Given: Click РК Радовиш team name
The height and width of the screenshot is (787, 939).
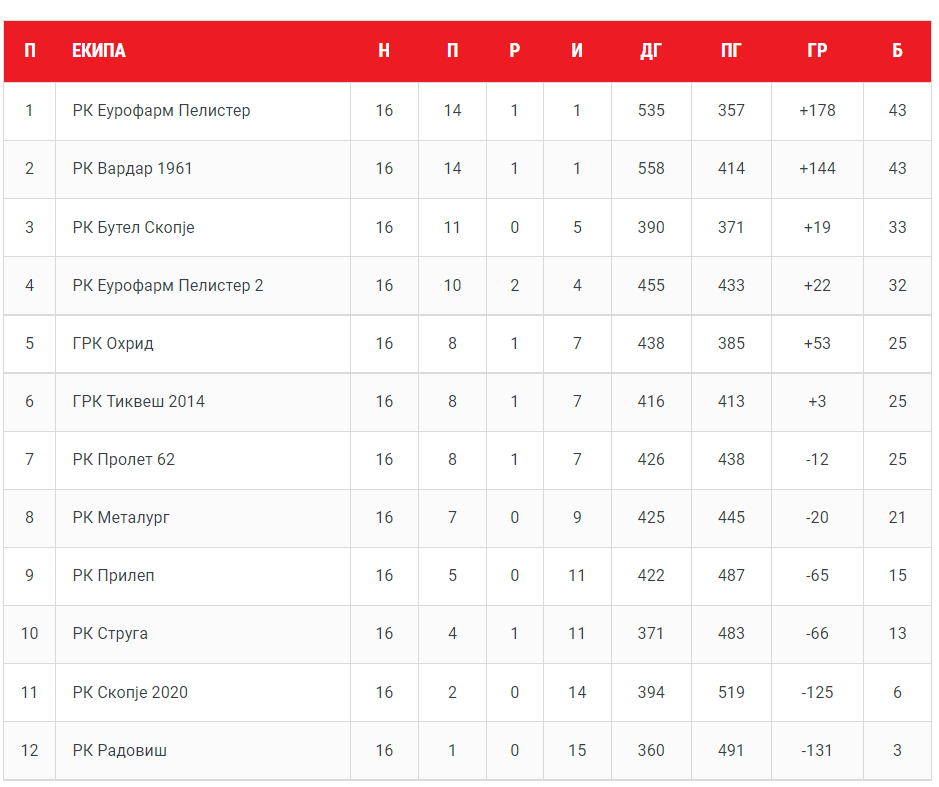Looking at the screenshot, I should 119,750.
